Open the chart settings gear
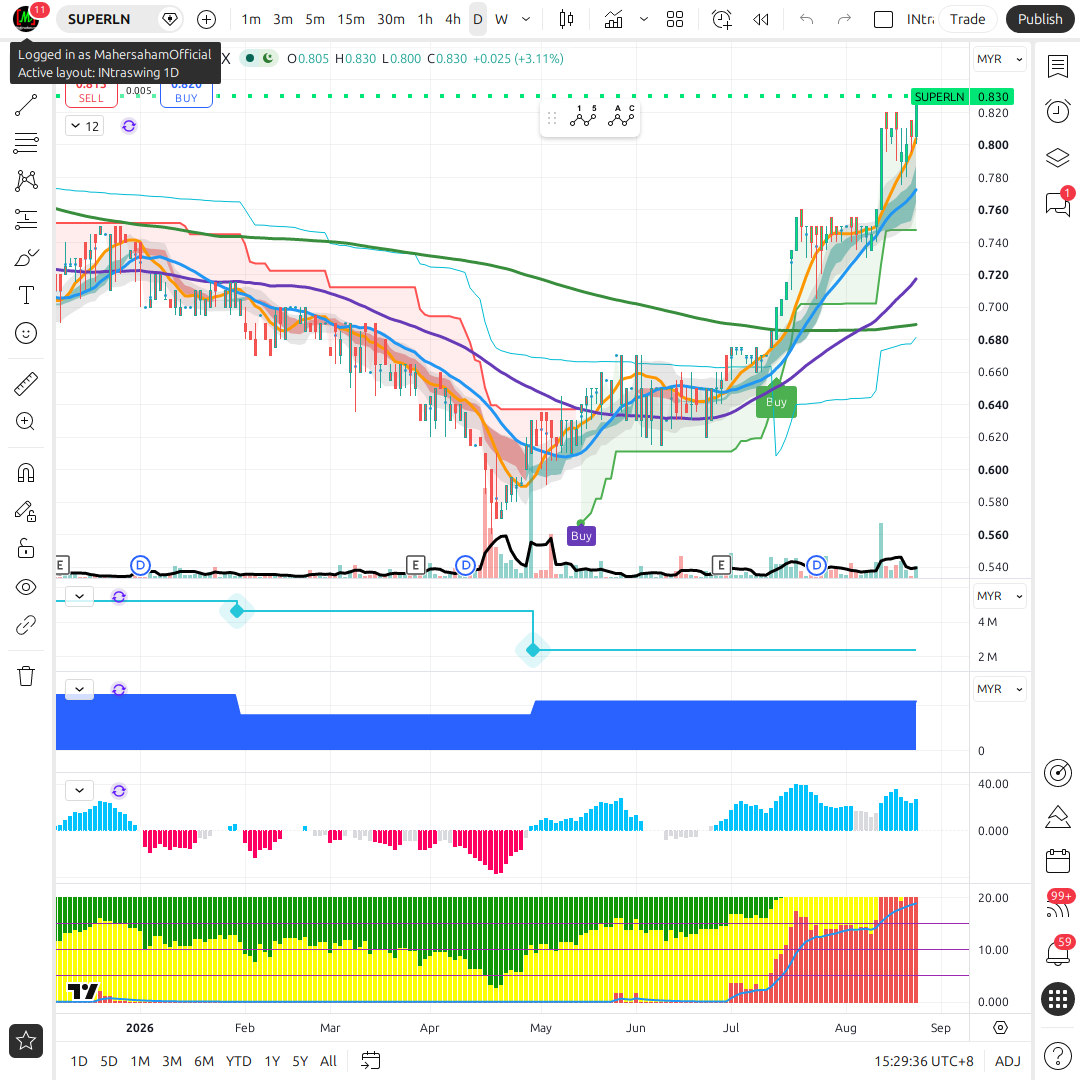This screenshot has width=1080, height=1080. click(1000, 1028)
